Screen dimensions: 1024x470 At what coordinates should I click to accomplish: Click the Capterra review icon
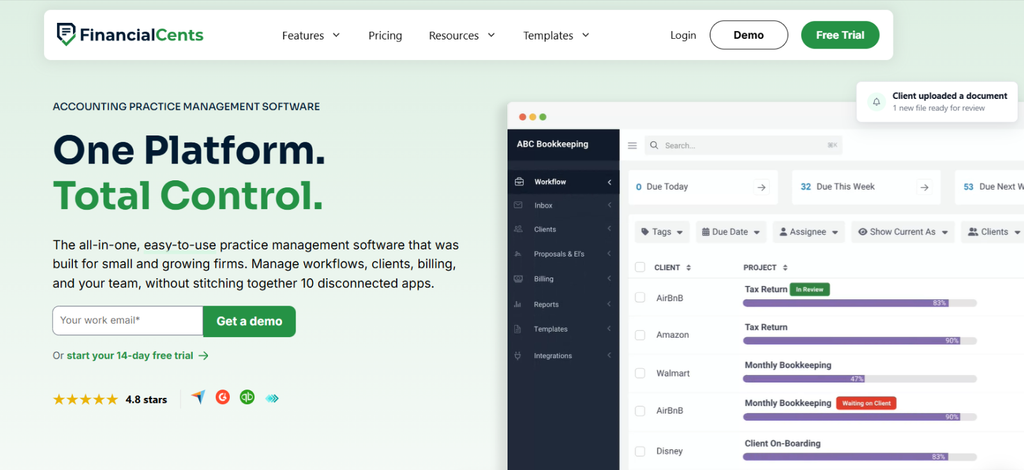point(198,397)
